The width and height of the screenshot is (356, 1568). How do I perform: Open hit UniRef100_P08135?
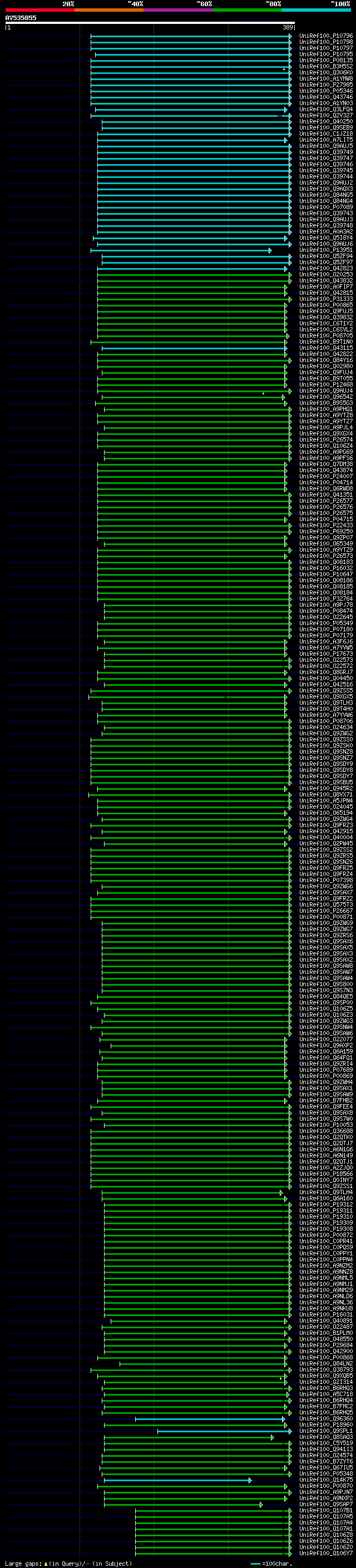point(326,60)
